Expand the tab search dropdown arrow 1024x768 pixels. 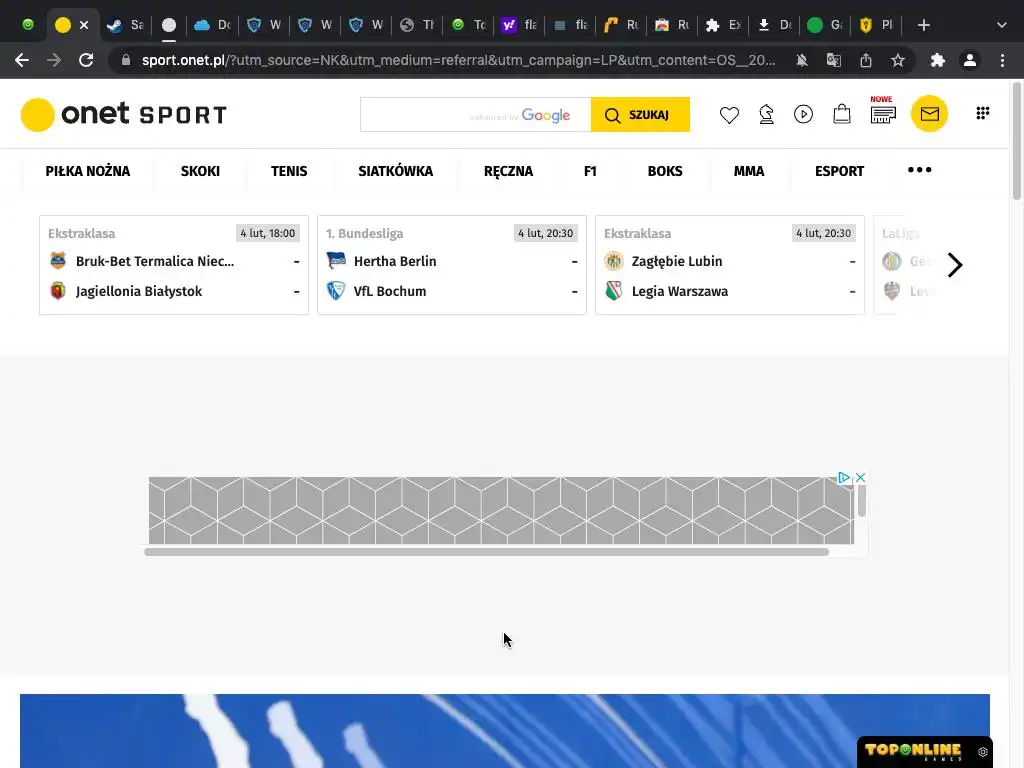click(x=1002, y=25)
